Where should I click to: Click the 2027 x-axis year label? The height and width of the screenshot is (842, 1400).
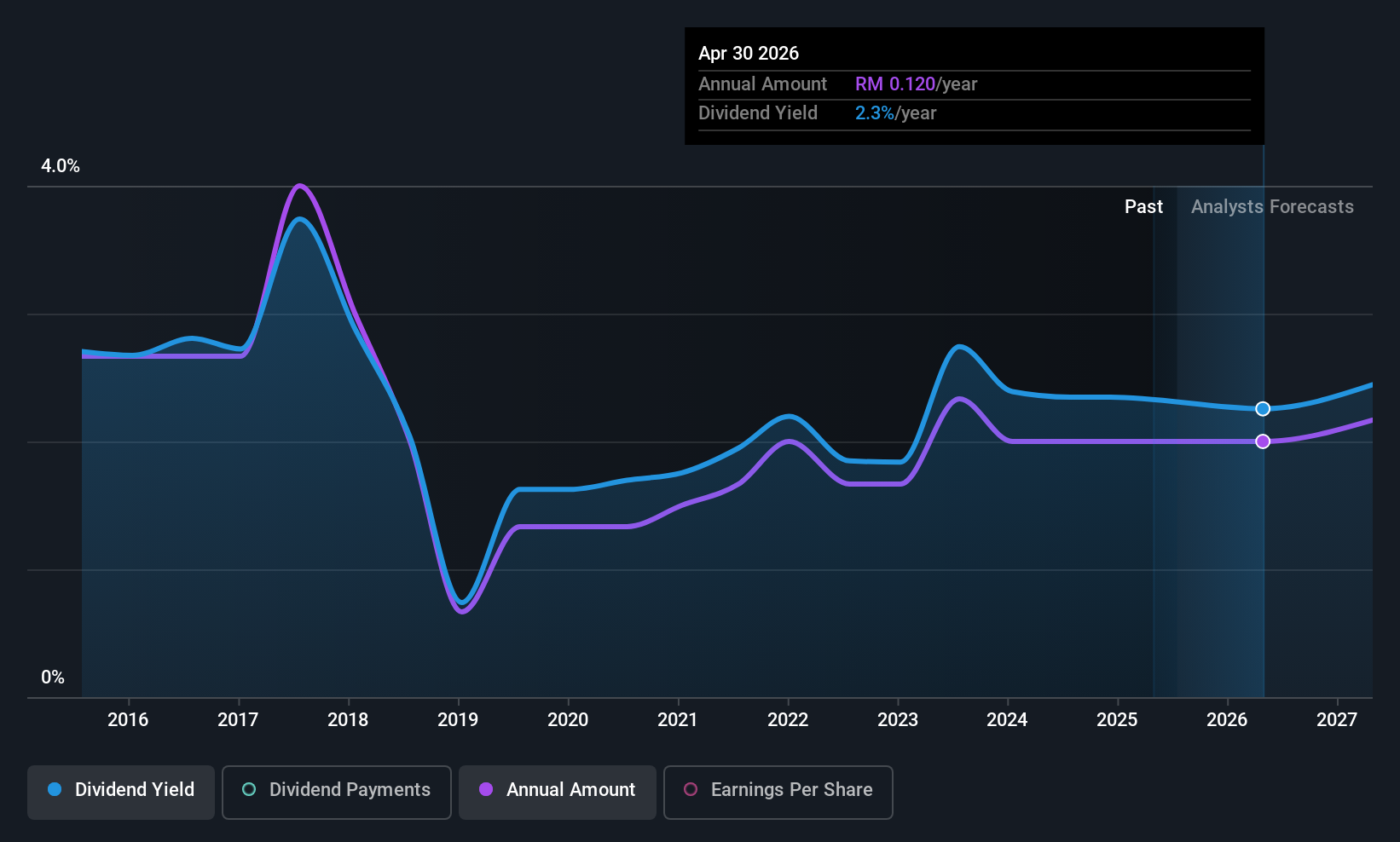coord(1337,720)
